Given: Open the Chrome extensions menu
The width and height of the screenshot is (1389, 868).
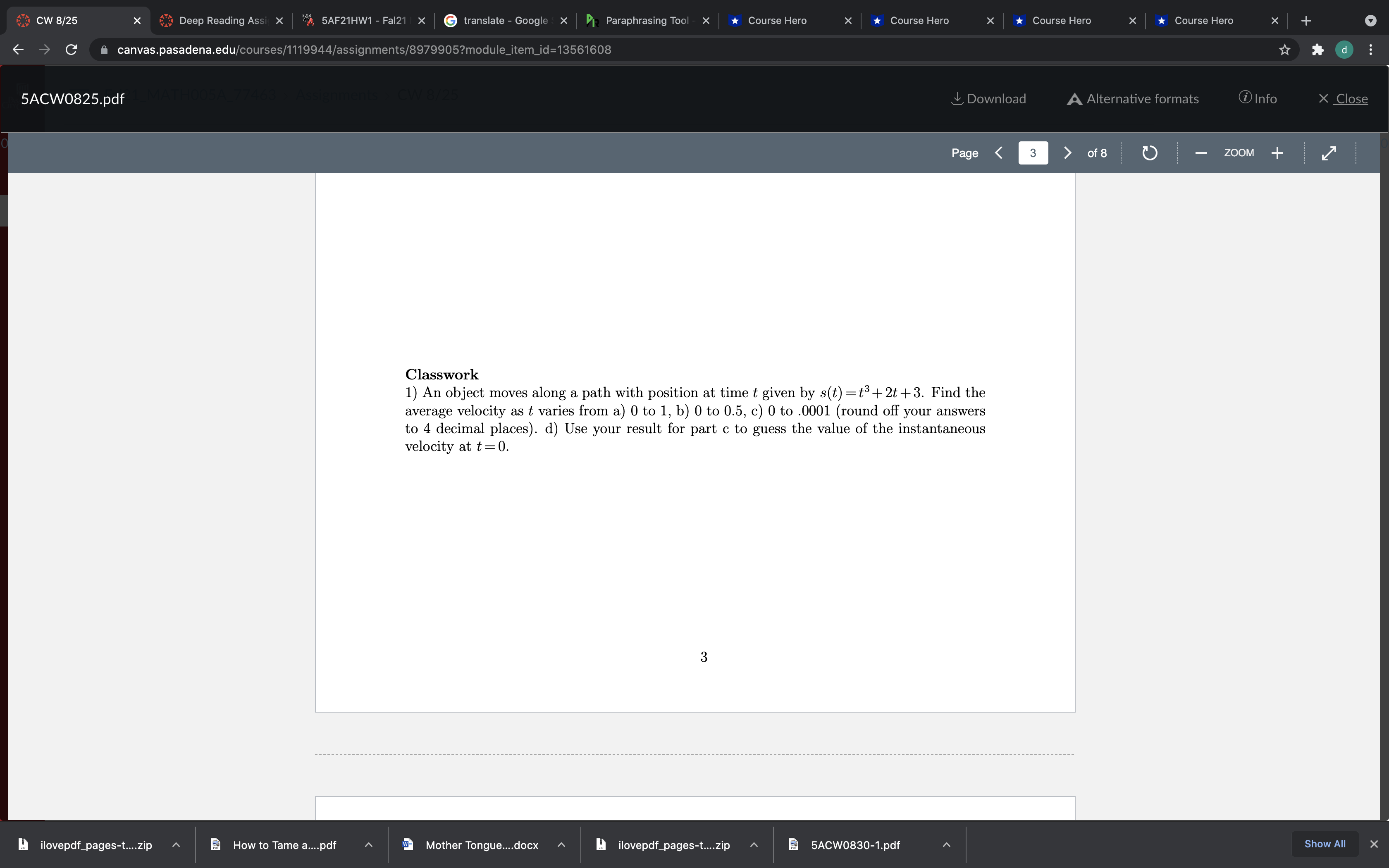Looking at the screenshot, I should coord(1317,49).
